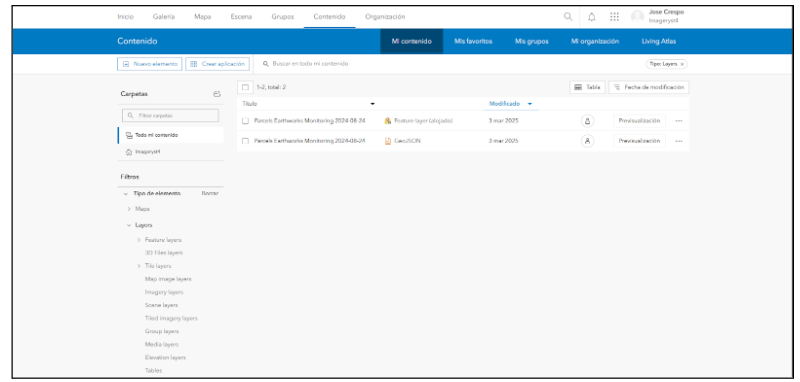This screenshot has width=800, height=382.
Task: Click owner share icon in Feature layer row
Action: tap(587, 121)
